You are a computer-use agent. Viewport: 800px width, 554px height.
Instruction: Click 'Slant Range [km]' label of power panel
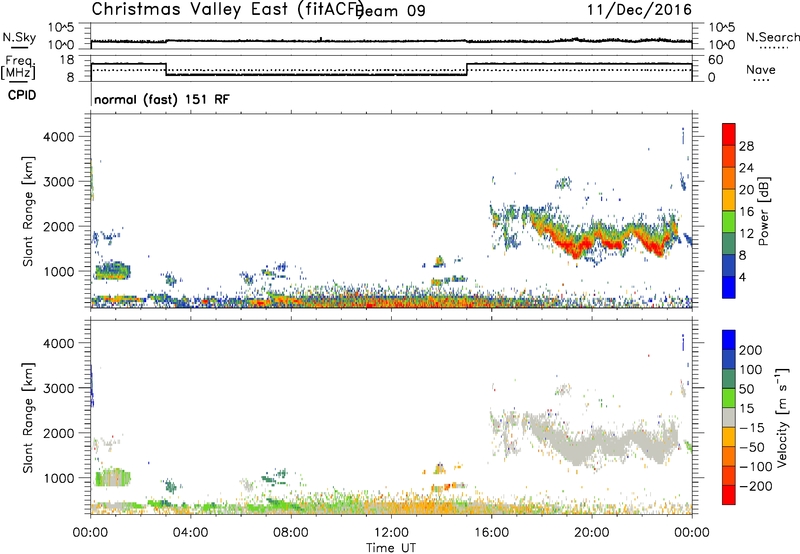28,211
